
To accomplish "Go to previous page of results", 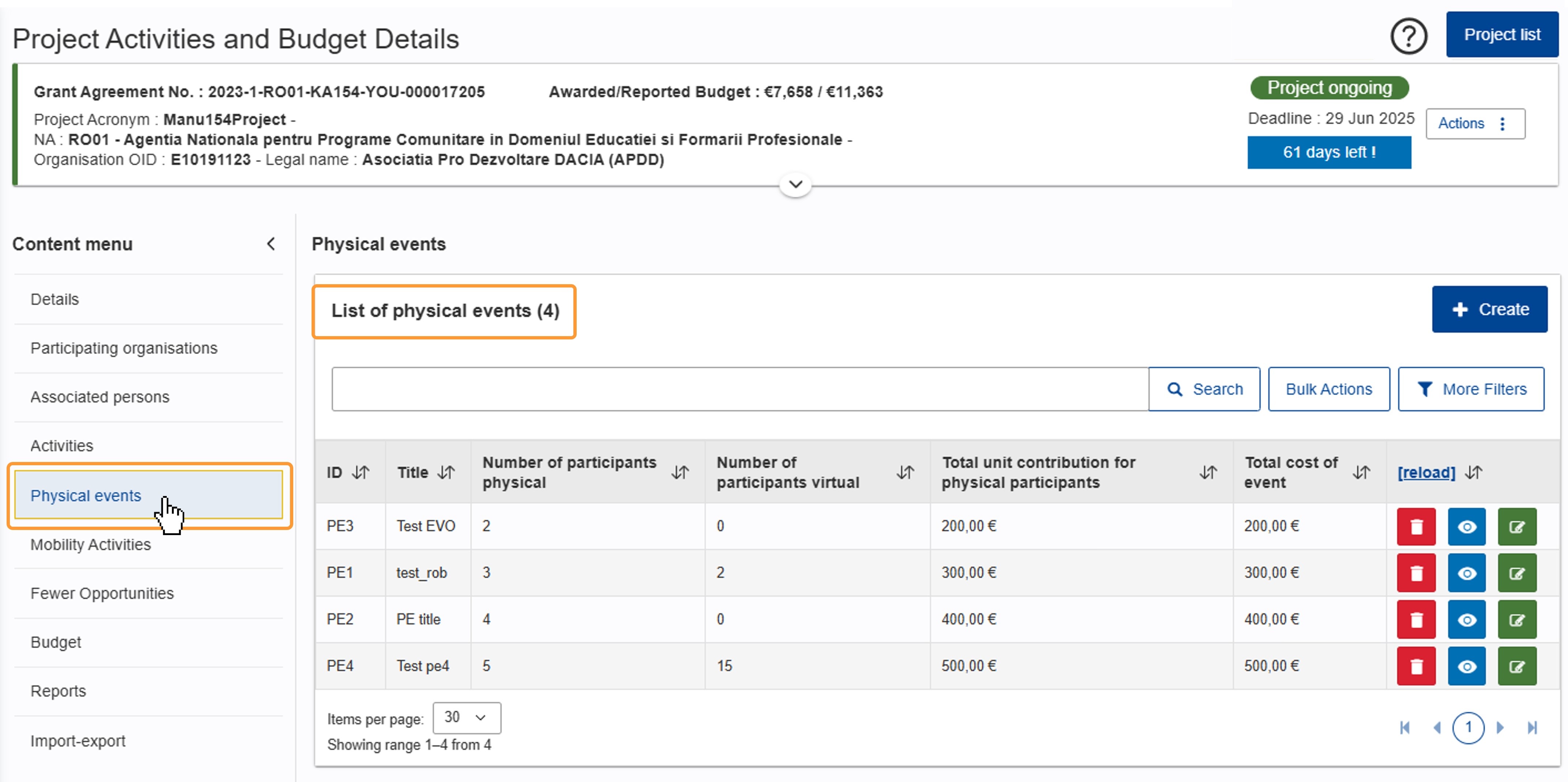I will click(1436, 727).
